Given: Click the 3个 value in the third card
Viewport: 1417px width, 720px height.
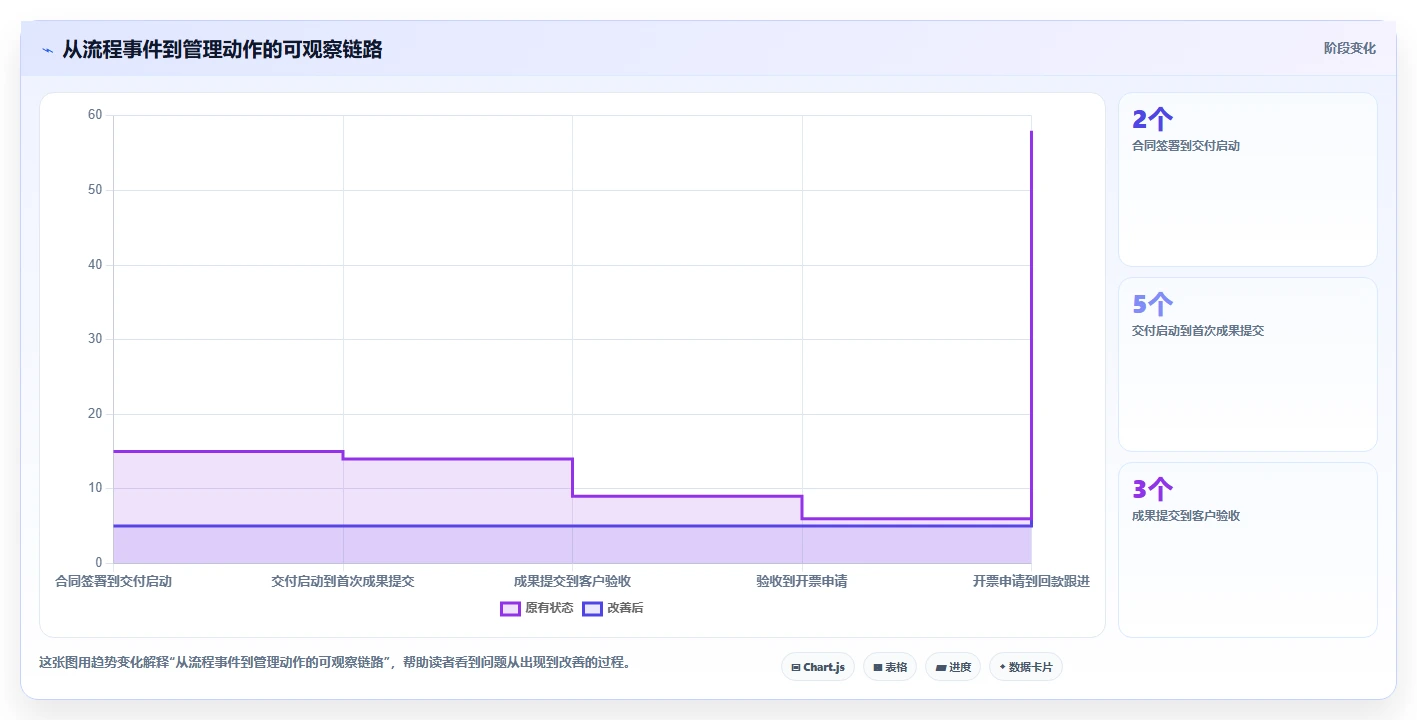Looking at the screenshot, I should point(1152,490).
